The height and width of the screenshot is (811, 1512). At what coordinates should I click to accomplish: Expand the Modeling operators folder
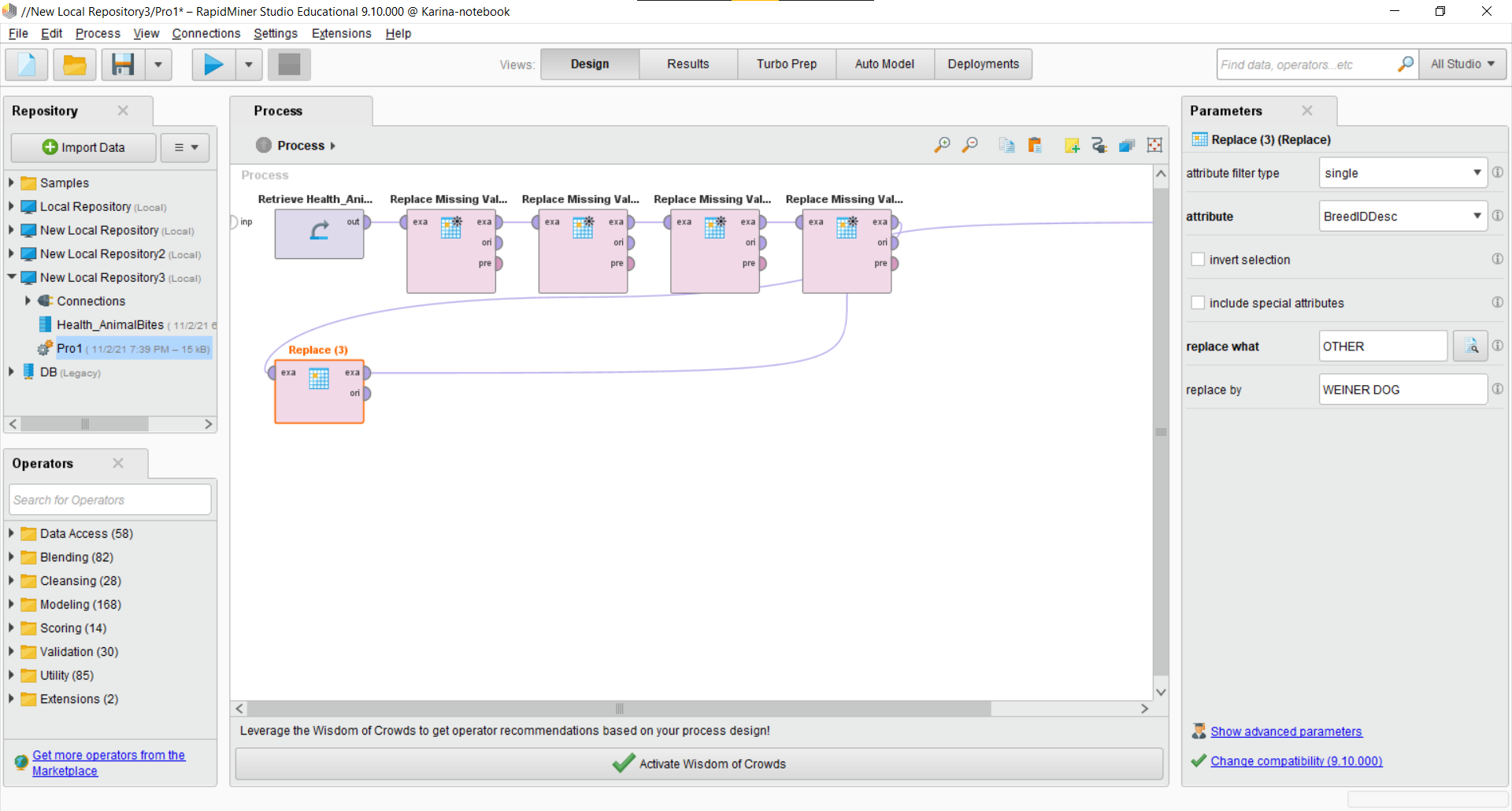[x=11, y=604]
